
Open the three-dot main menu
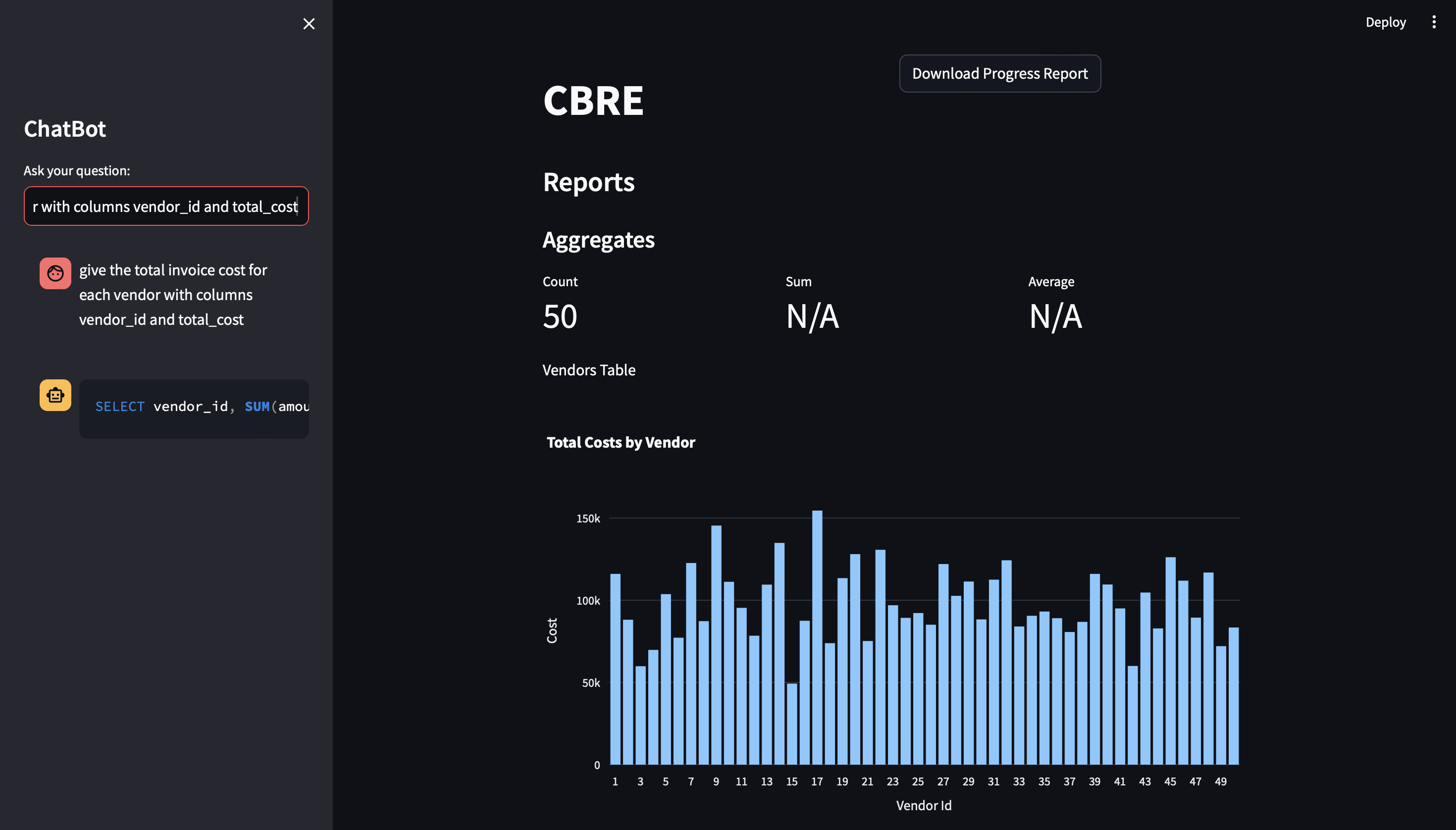tap(1434, 22)
